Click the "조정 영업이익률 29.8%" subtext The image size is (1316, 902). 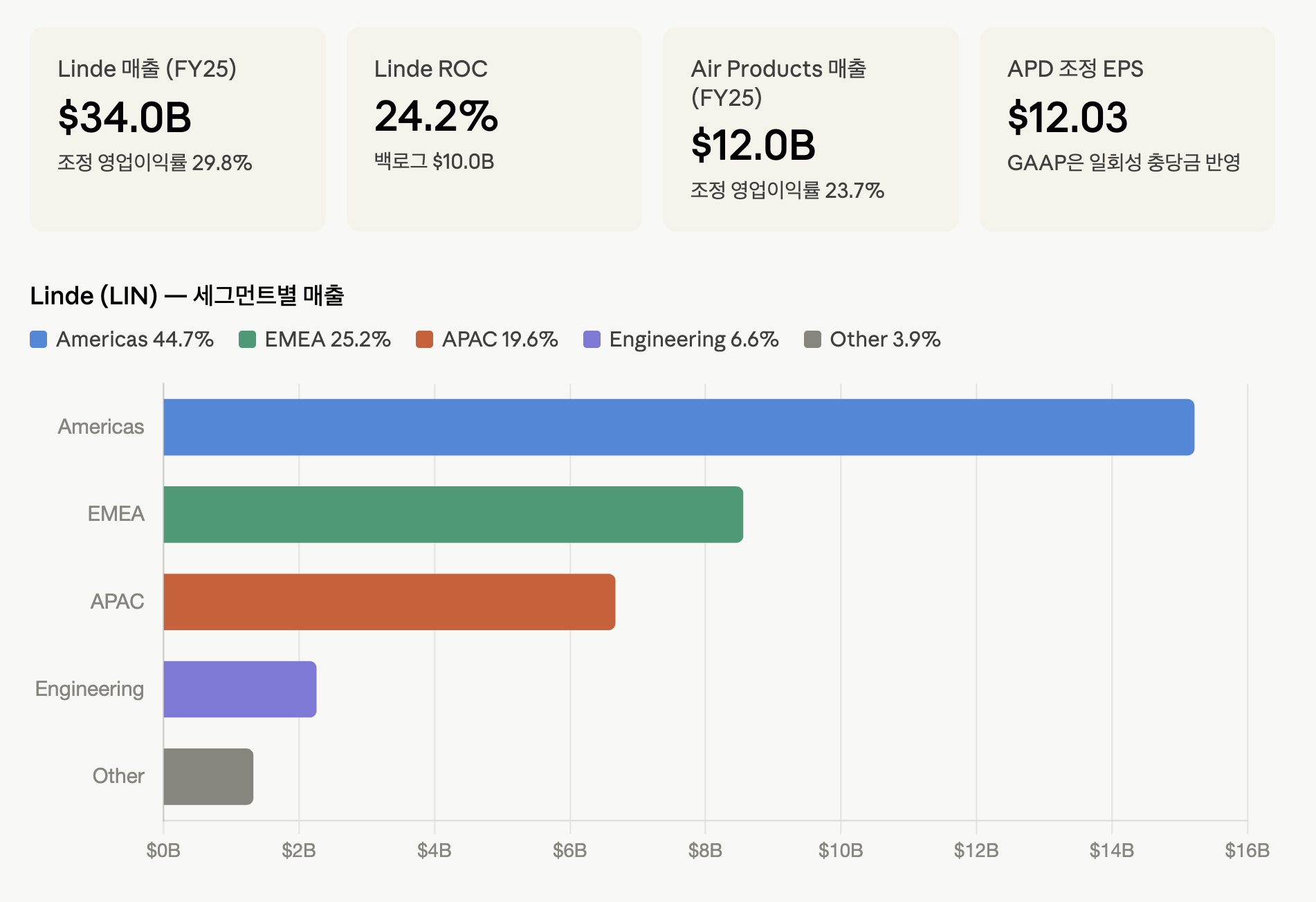[155, 163]
